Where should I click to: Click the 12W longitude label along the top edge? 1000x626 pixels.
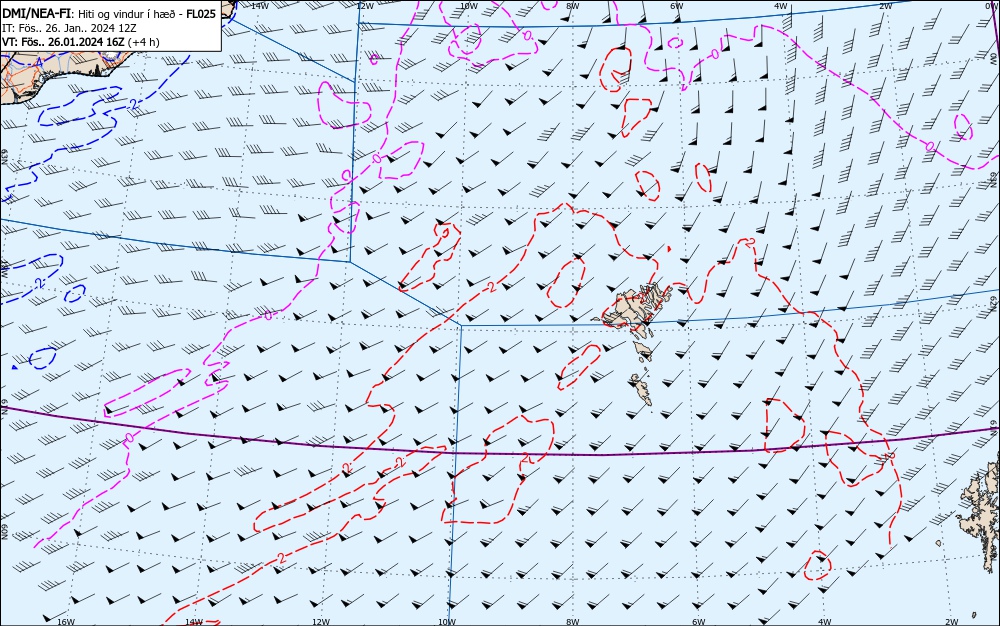coord(364,5)
